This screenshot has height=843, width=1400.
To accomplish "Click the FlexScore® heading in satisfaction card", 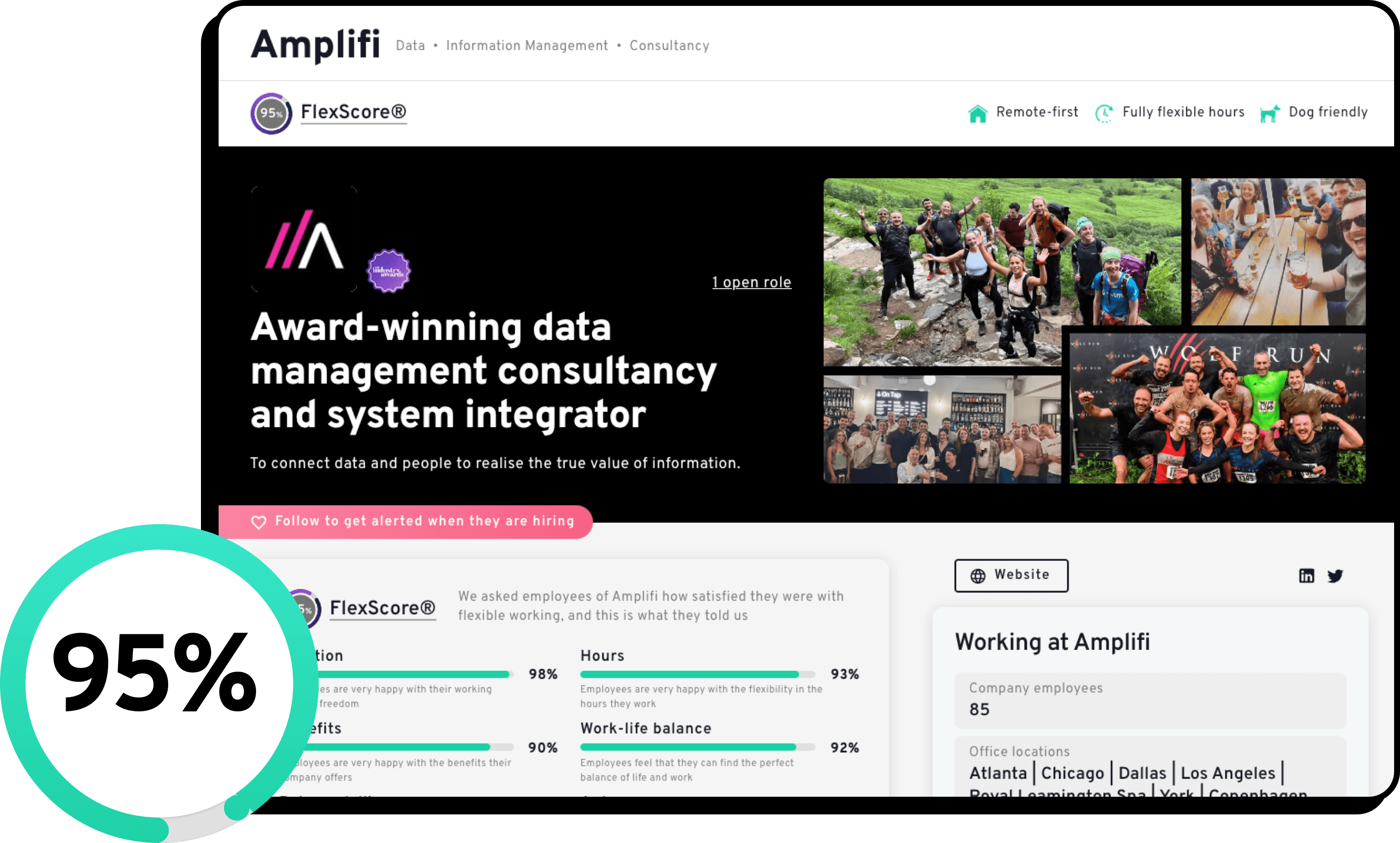I will (382, 608).
